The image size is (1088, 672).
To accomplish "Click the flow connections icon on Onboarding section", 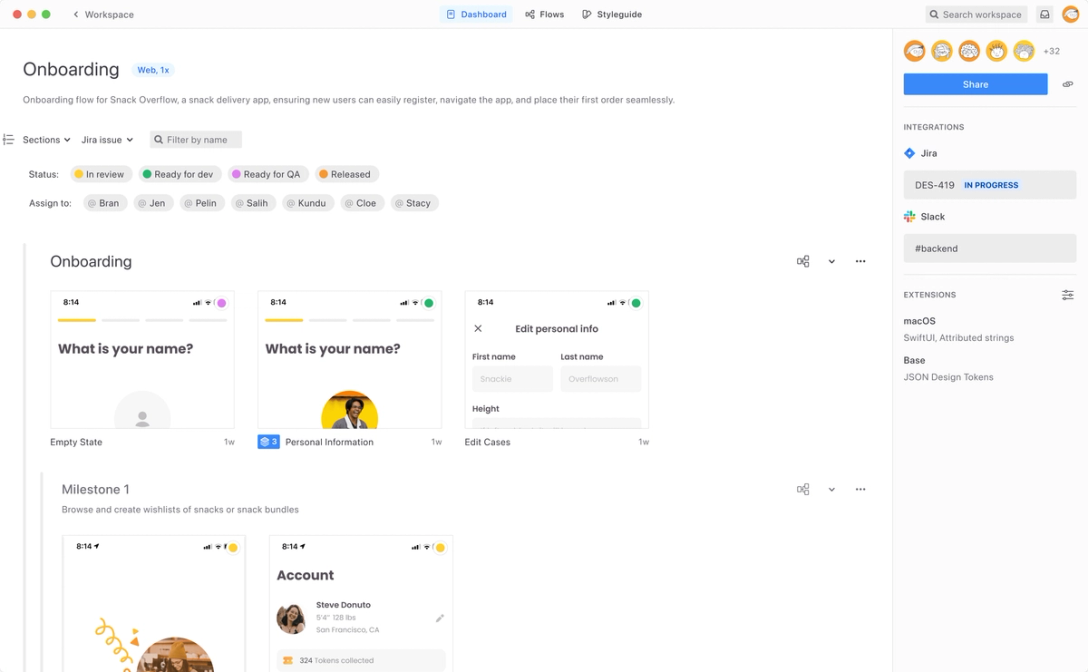I will click(803, 261).
